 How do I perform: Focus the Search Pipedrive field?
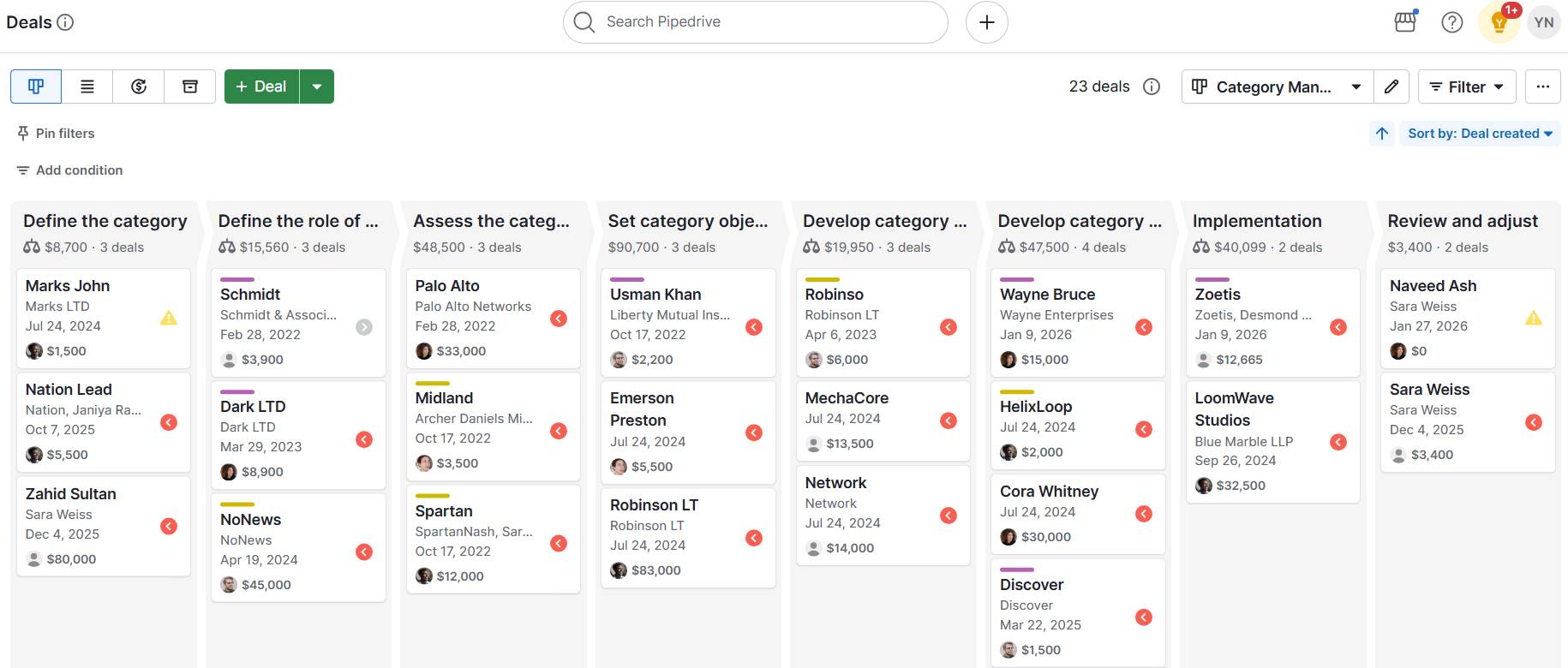[756, 22]
